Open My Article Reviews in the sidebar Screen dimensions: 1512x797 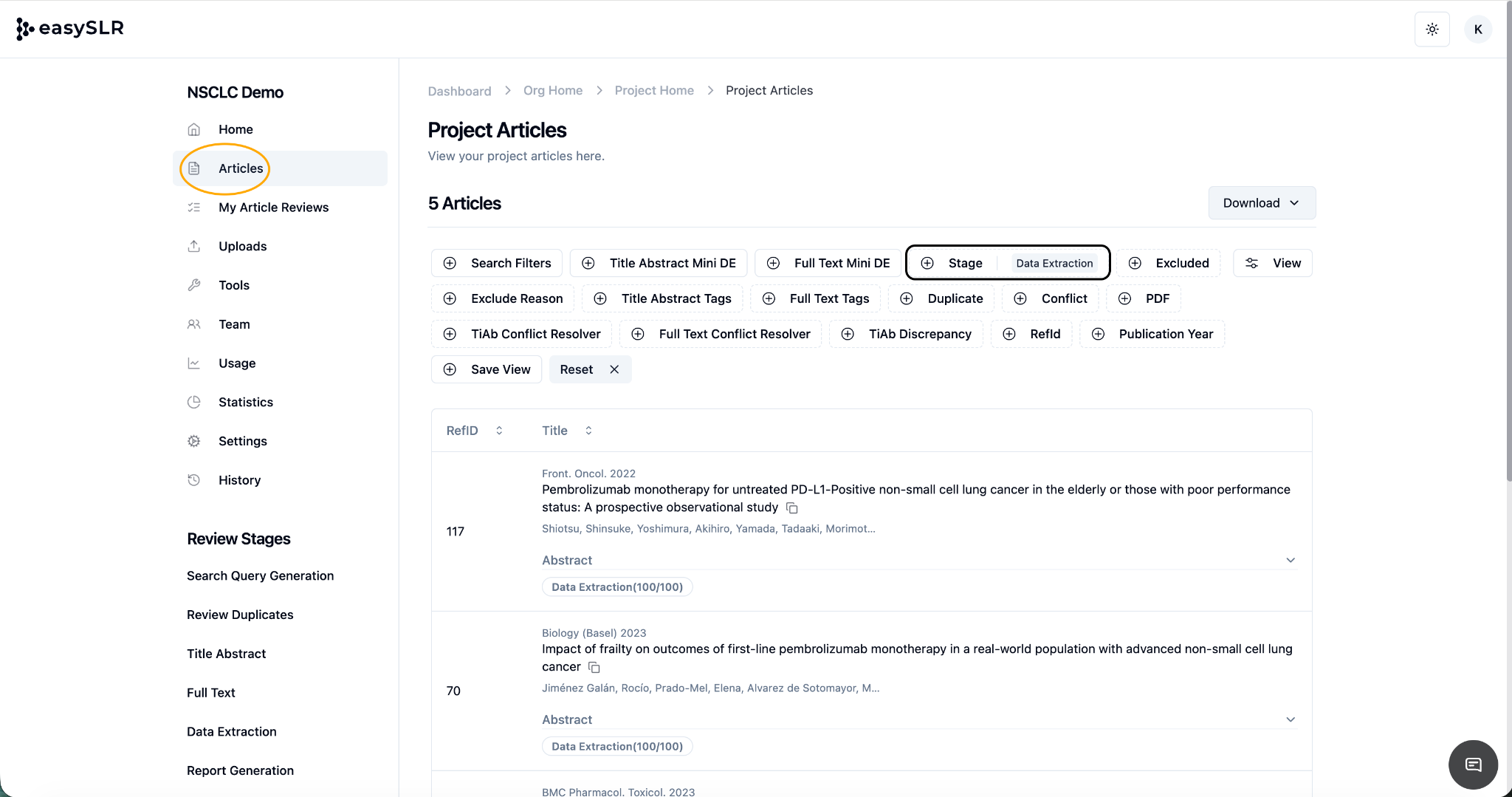(x=273, y=208)
